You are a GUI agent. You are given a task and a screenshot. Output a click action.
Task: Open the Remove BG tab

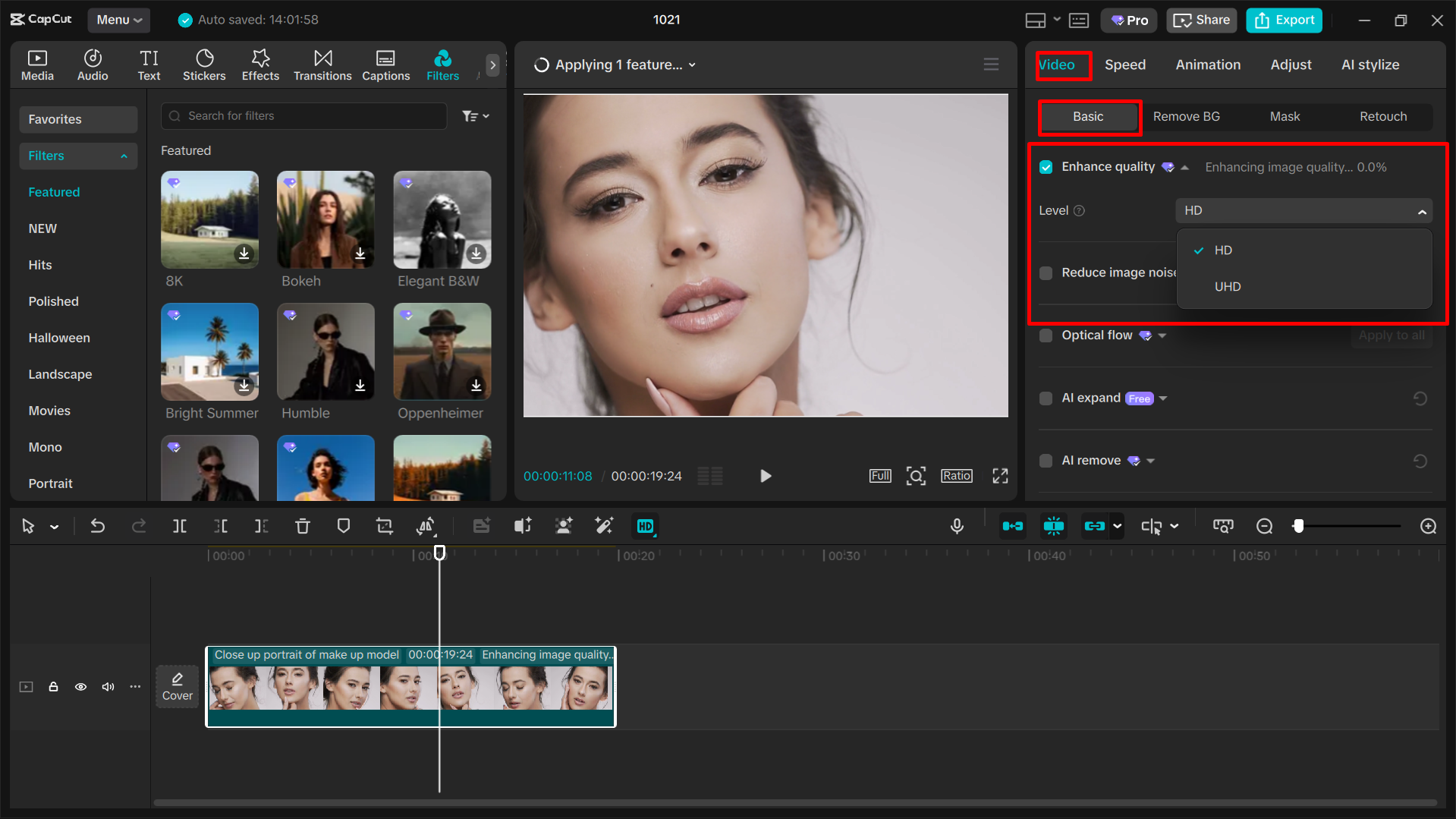tap(1186, 116)
